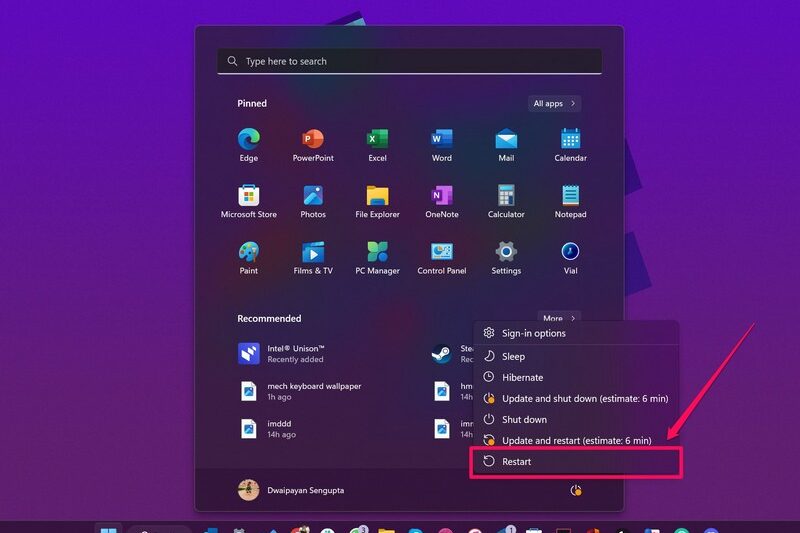The width and height of the screenshot is (800, 533).
Task: Click the search box in Start menu
Action: [x=409, y=61]
